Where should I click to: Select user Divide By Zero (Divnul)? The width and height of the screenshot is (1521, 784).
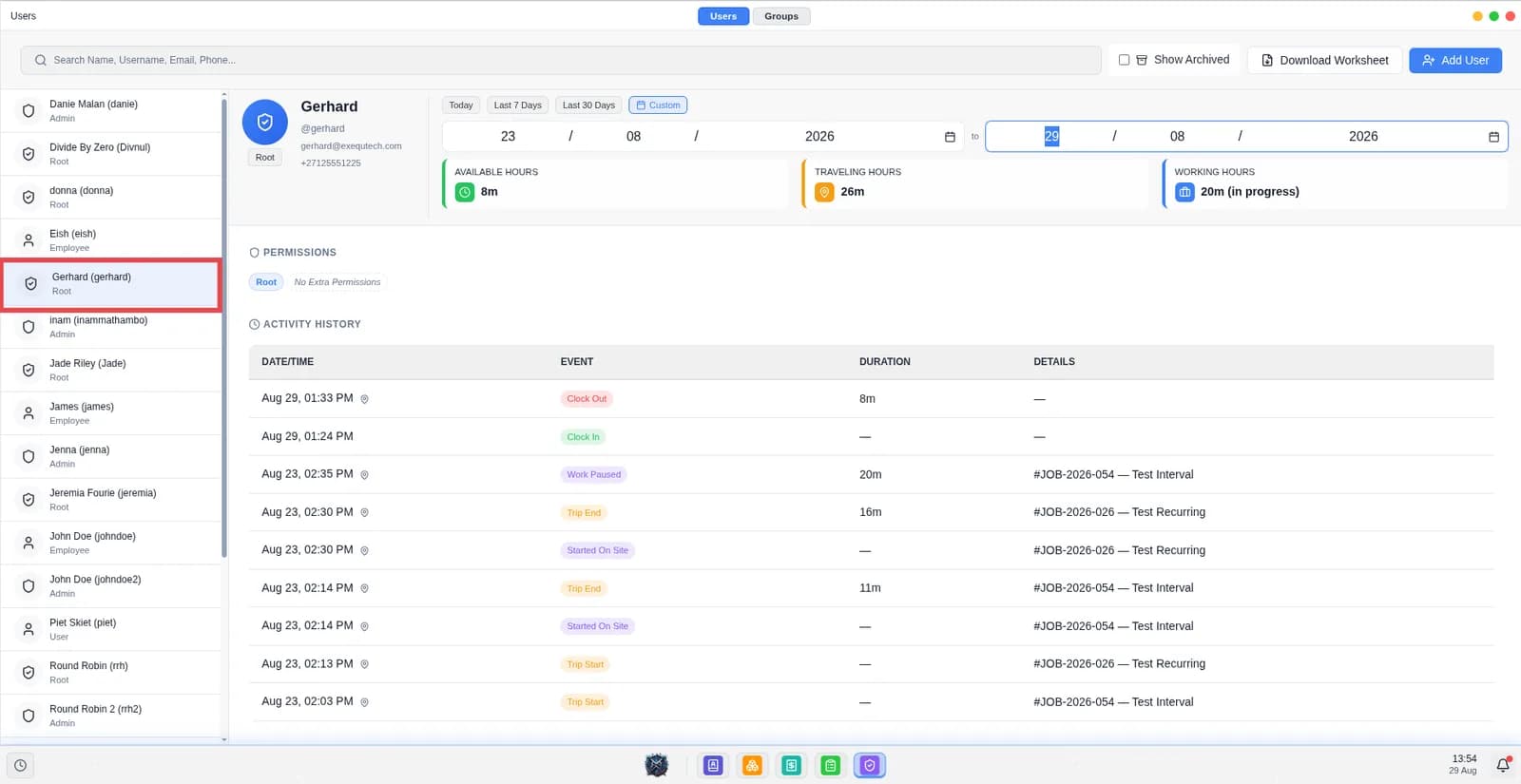pyautogui.click(x=110, y=154)
